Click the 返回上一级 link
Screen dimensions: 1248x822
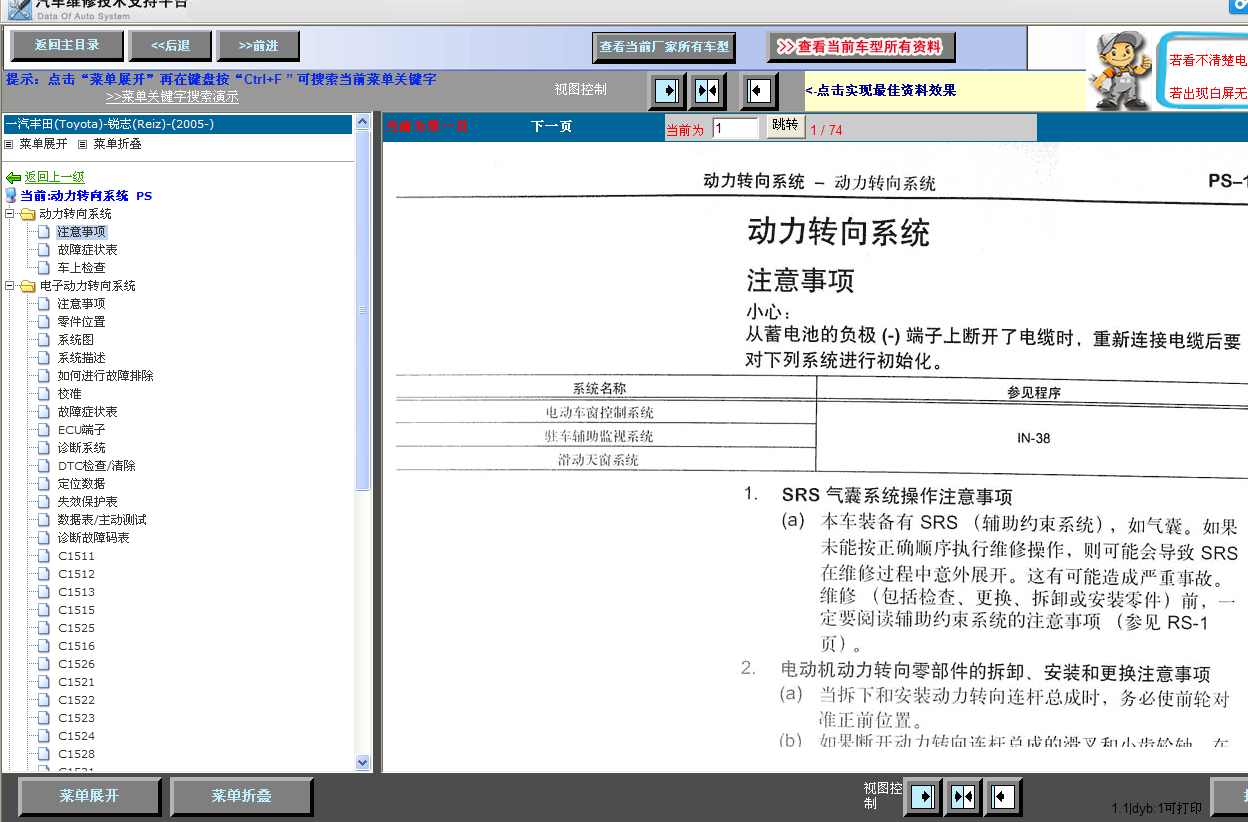point(55,177)
